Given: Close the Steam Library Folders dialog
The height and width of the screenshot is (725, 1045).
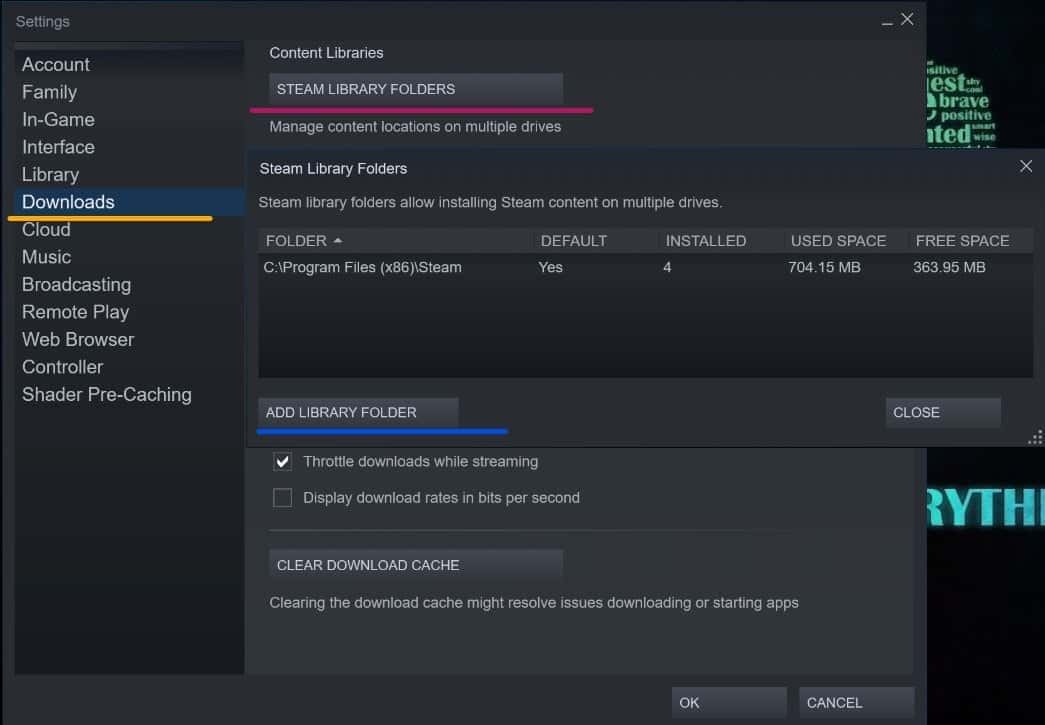Looking at the screenshot, I should pos(1025,166).
